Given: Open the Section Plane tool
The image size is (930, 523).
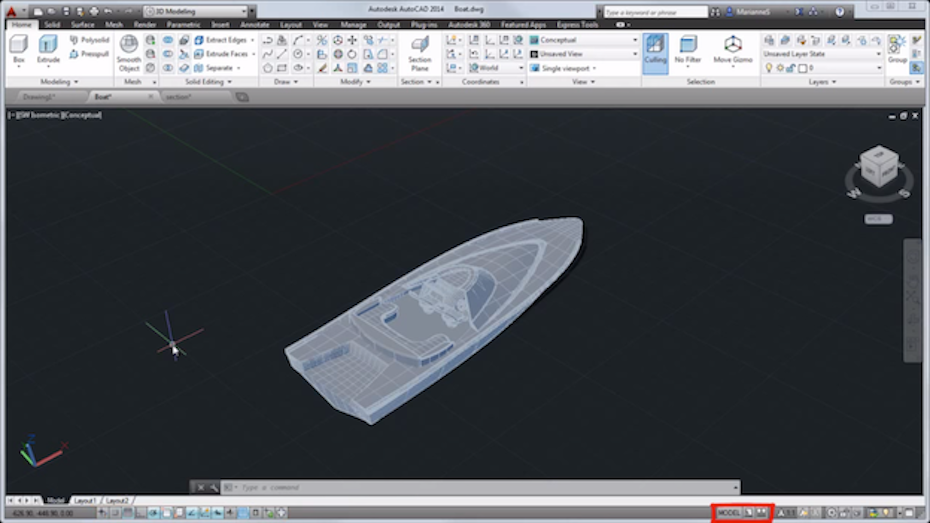Looking at the screenshot, I should pyautogui.click(x=420, y=50).
